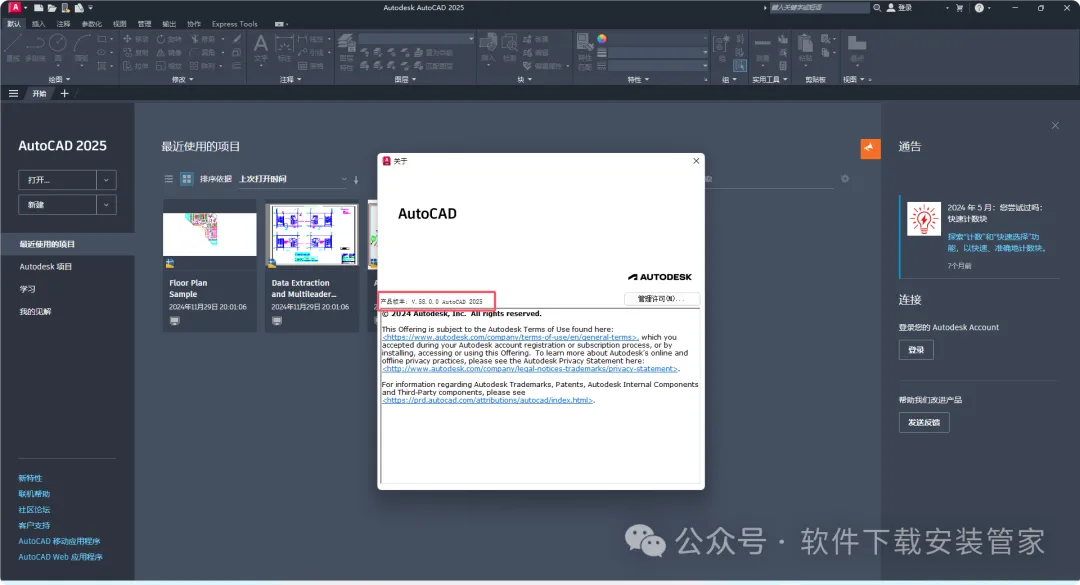Select the Trim tool

coord(203,39)
